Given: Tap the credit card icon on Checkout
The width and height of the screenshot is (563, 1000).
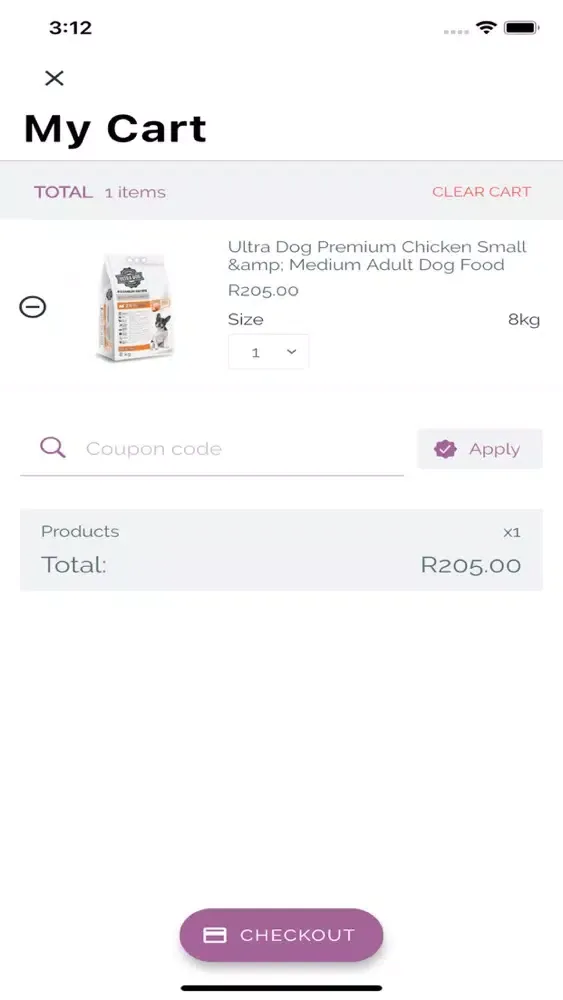Looking at the screenshot, I should coord(215,935).
